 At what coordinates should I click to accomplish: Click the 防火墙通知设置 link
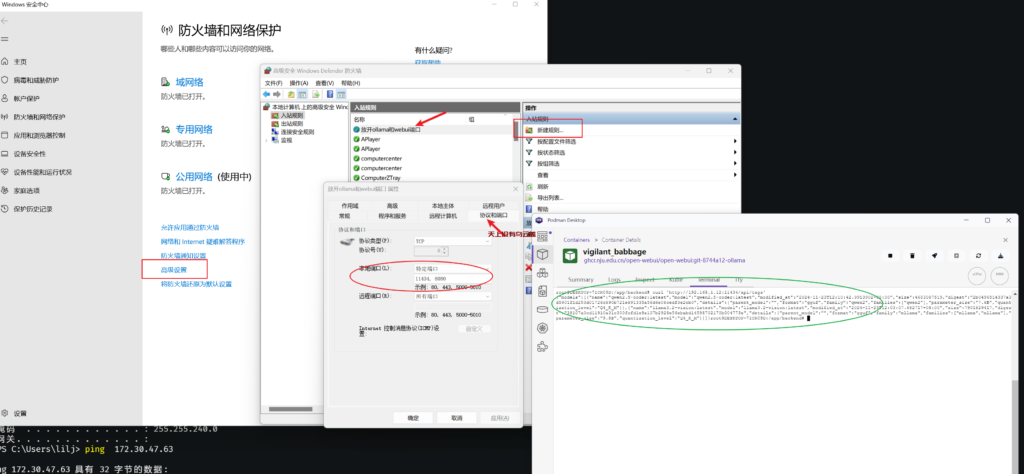183,255
